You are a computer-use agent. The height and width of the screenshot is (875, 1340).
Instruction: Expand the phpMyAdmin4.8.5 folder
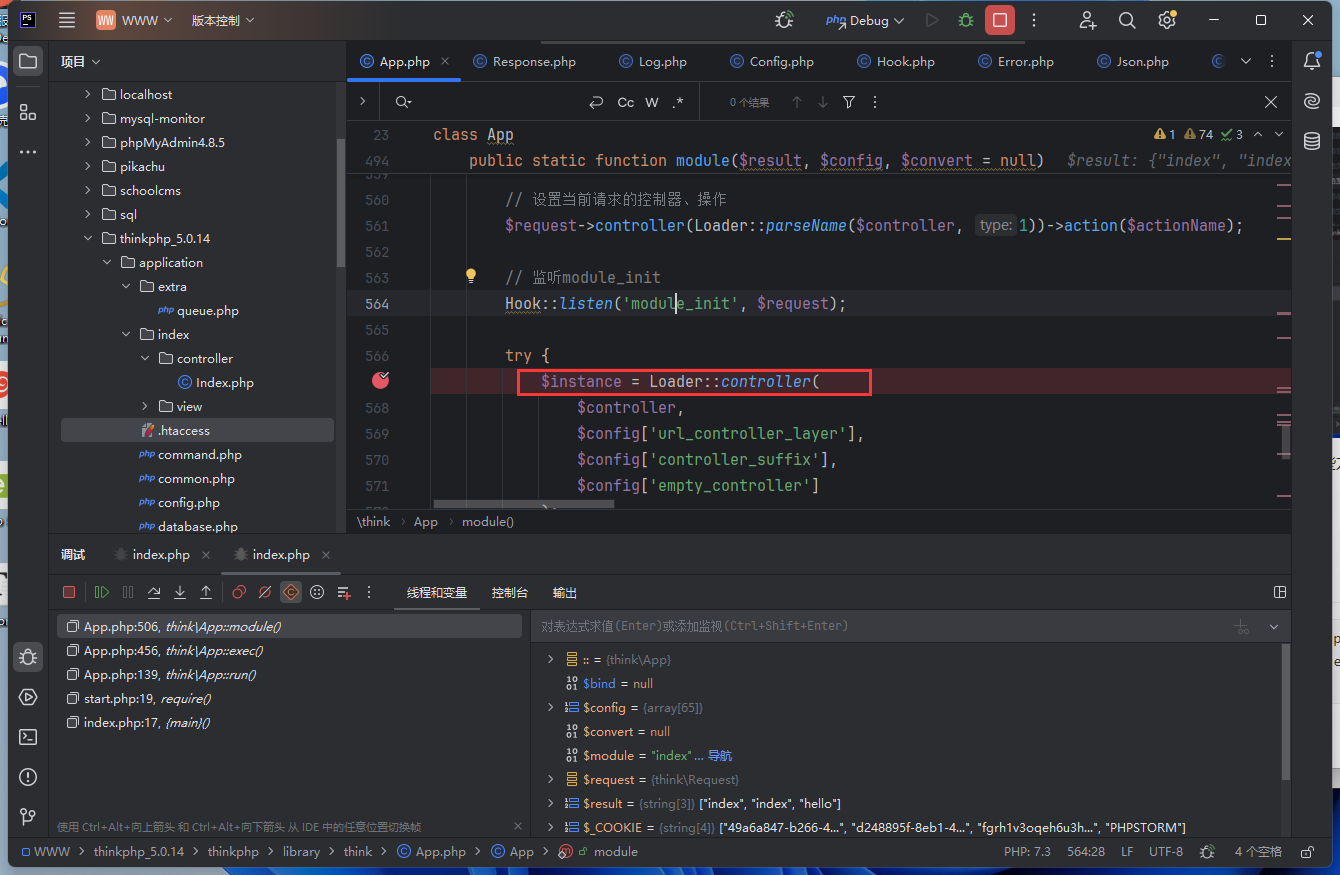point(88,142)
